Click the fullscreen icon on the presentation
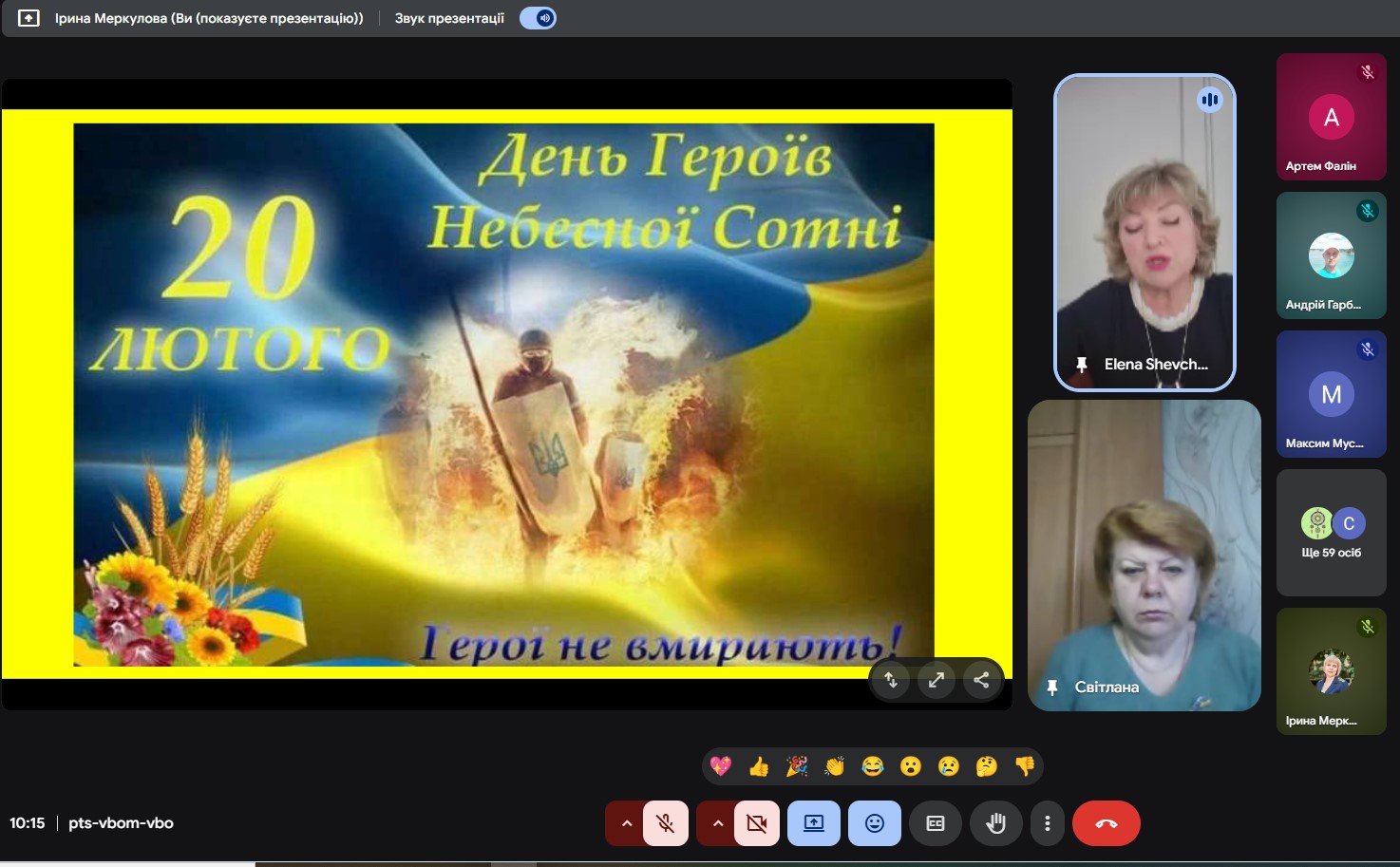The image size is (1400, 867). point(936,679)
